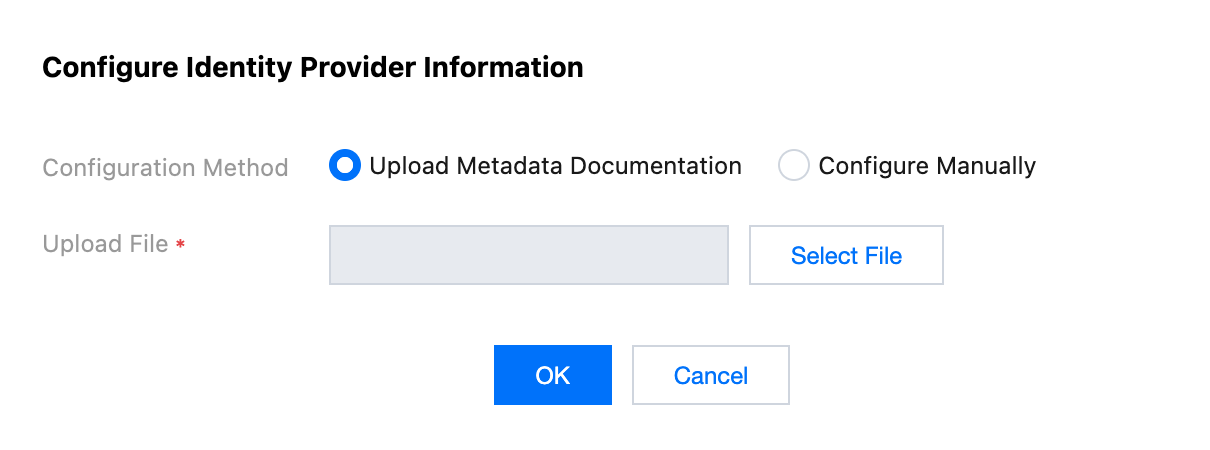
Task: Click the Upload File field label
Action: 105,244
